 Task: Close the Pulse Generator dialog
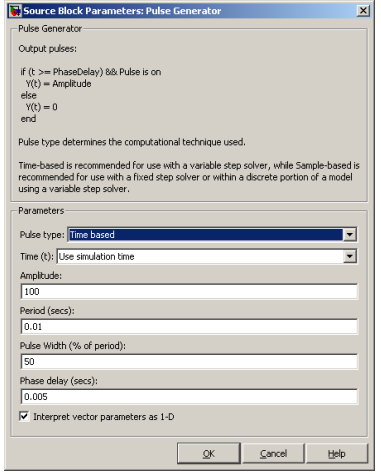[x=363, y=11]
